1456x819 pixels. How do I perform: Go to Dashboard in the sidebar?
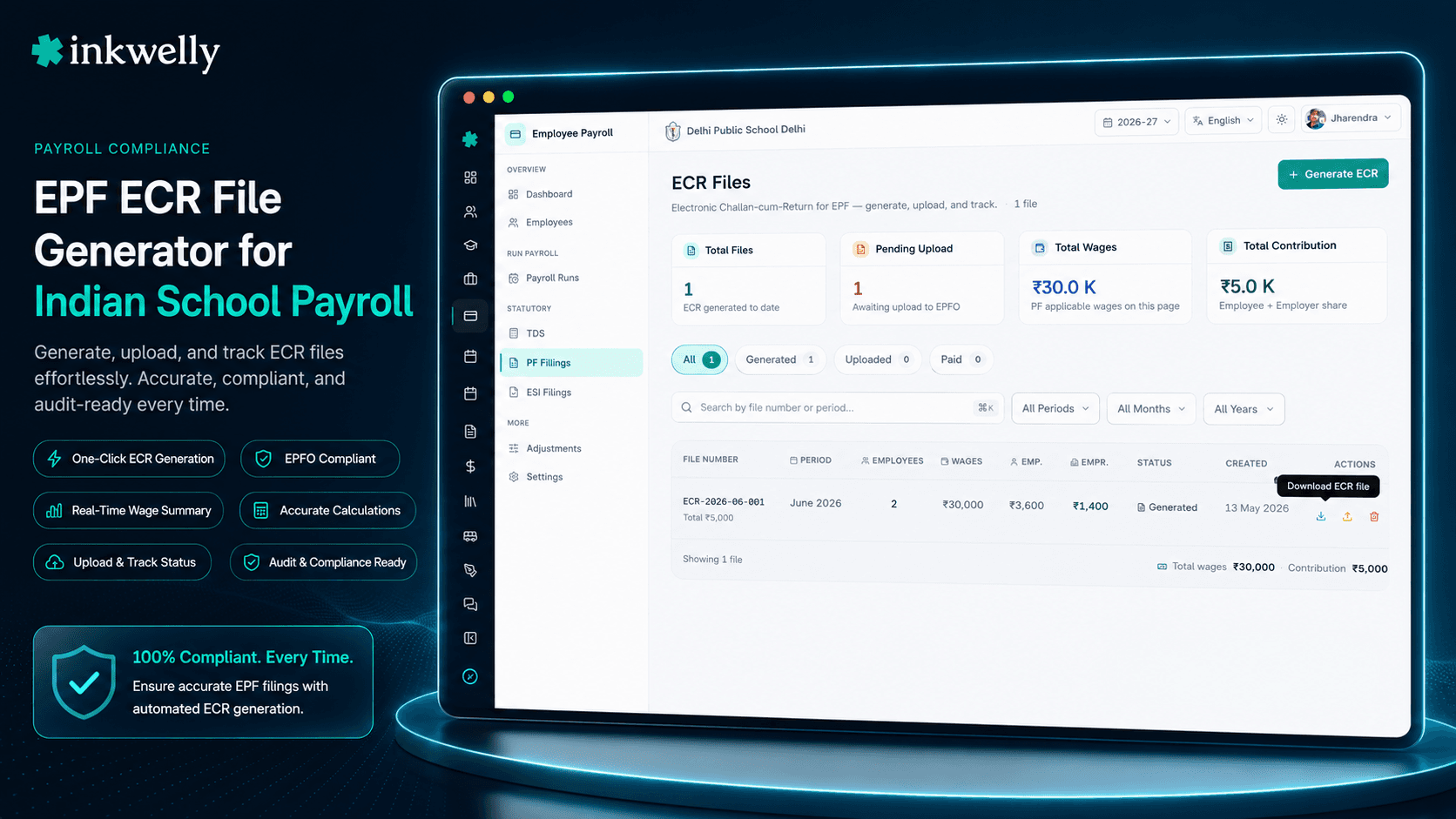pos(549,194)
